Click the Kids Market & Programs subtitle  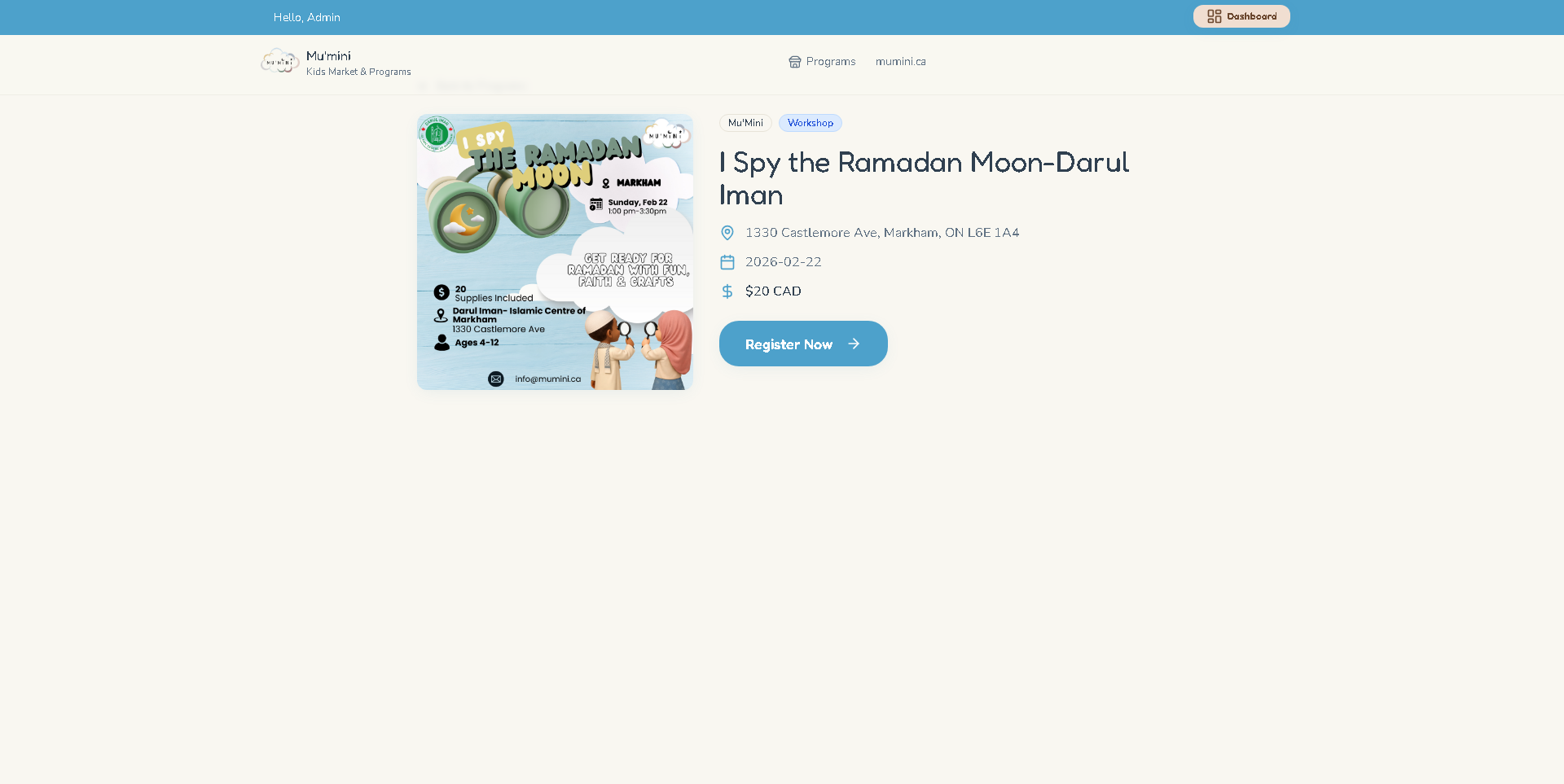pos(358,72)
